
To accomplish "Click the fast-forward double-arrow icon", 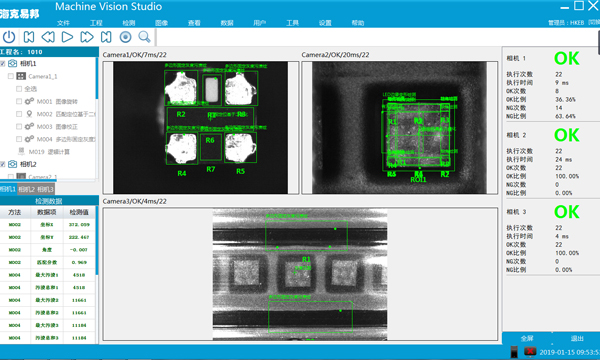I will coord(87,37).
